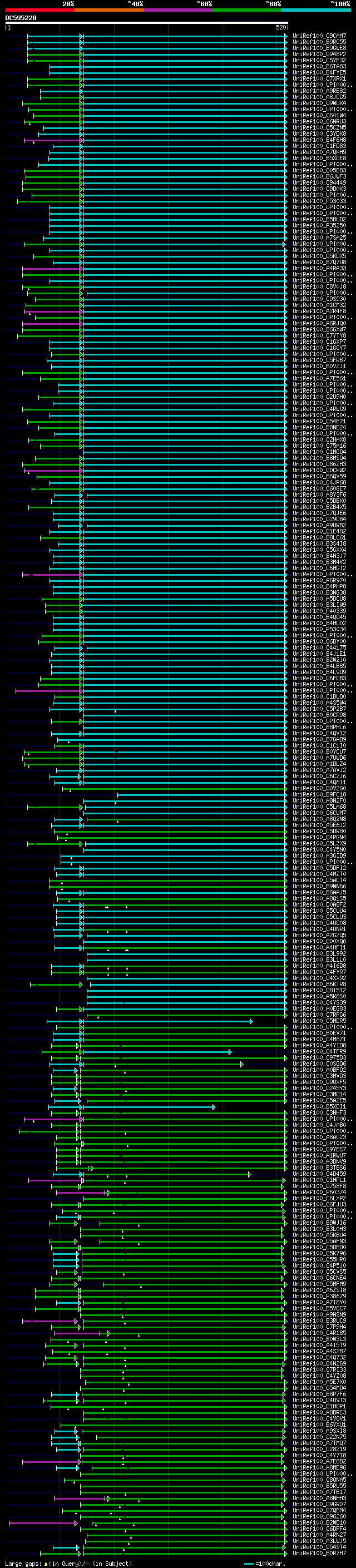Click hit label UniRef100_Q641W4
The image size is (356, 1568).
tap(319, 115)
